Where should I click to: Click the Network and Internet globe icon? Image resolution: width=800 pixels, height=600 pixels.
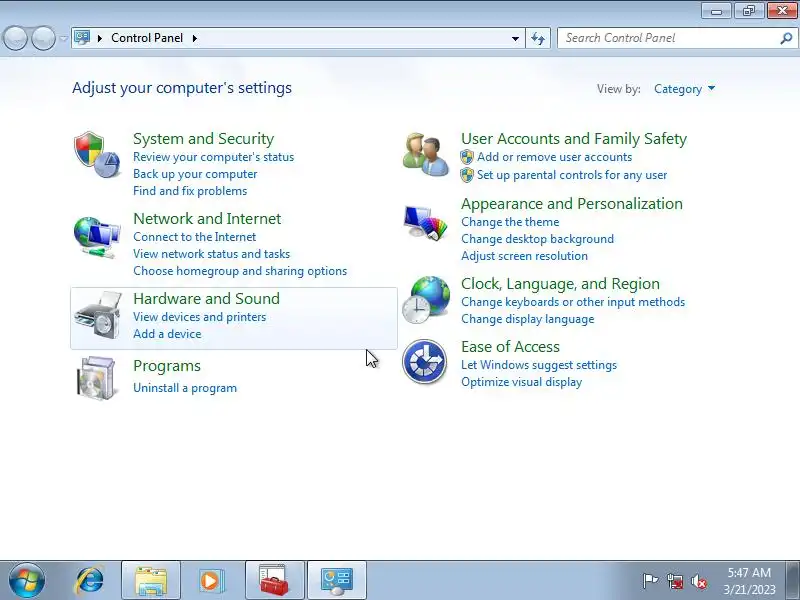coord(97,238)
